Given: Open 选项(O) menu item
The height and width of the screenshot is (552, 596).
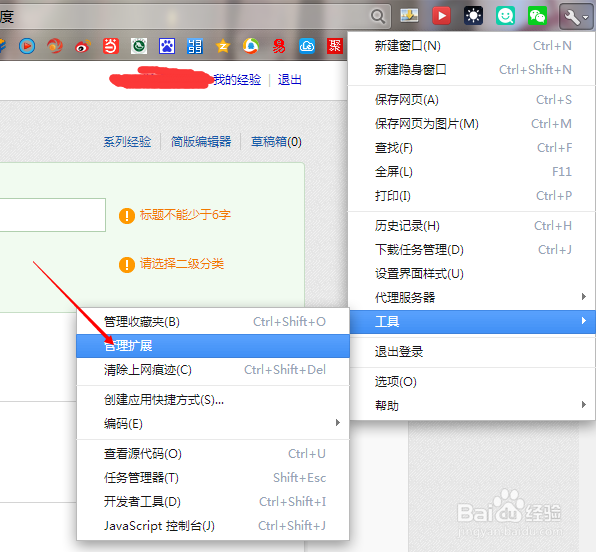Looking at the screenshot, I should pyautogui.click(x=472, y=382).
